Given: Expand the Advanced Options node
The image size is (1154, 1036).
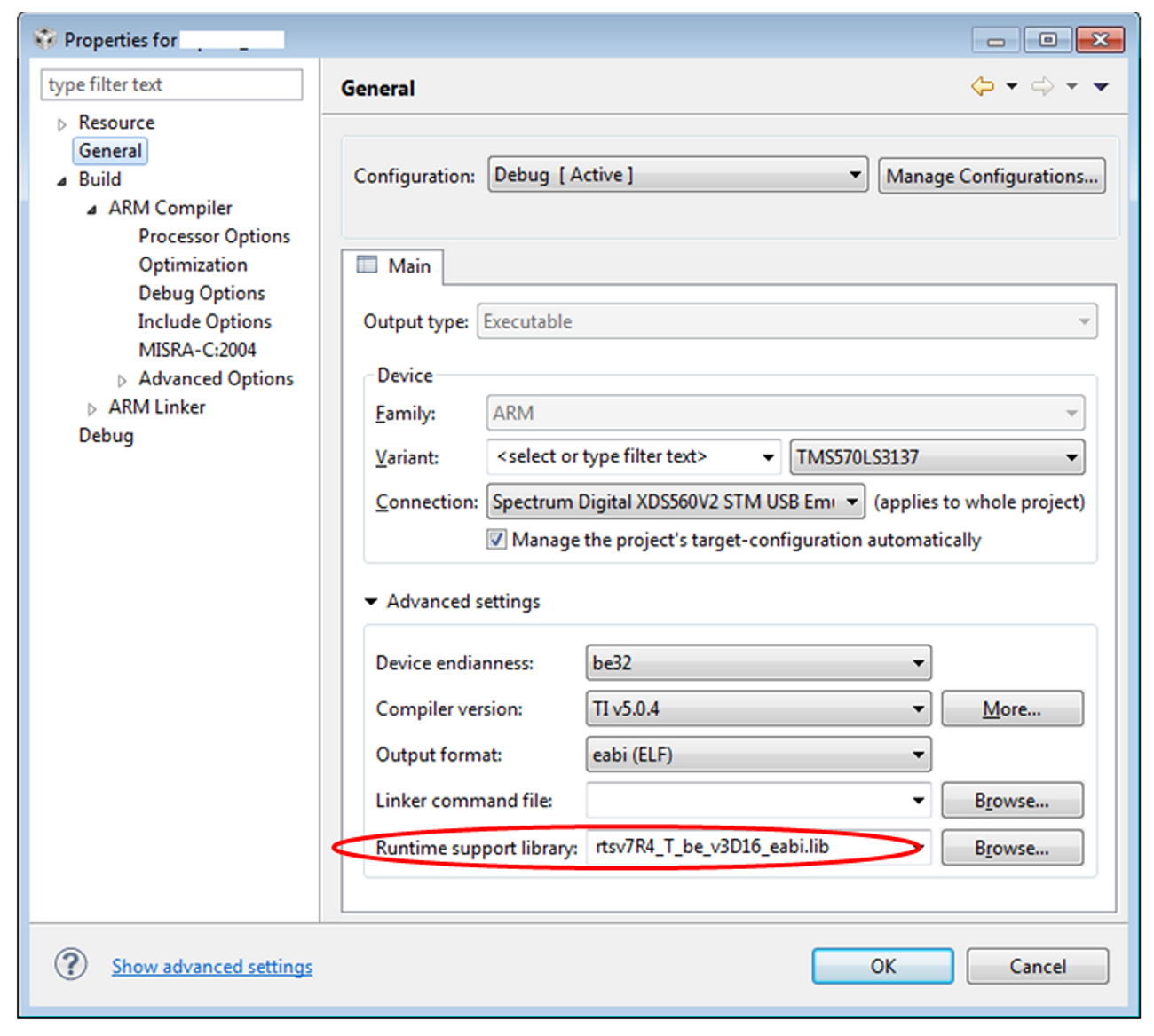Looking at the screenshot, I should [122, 378].
